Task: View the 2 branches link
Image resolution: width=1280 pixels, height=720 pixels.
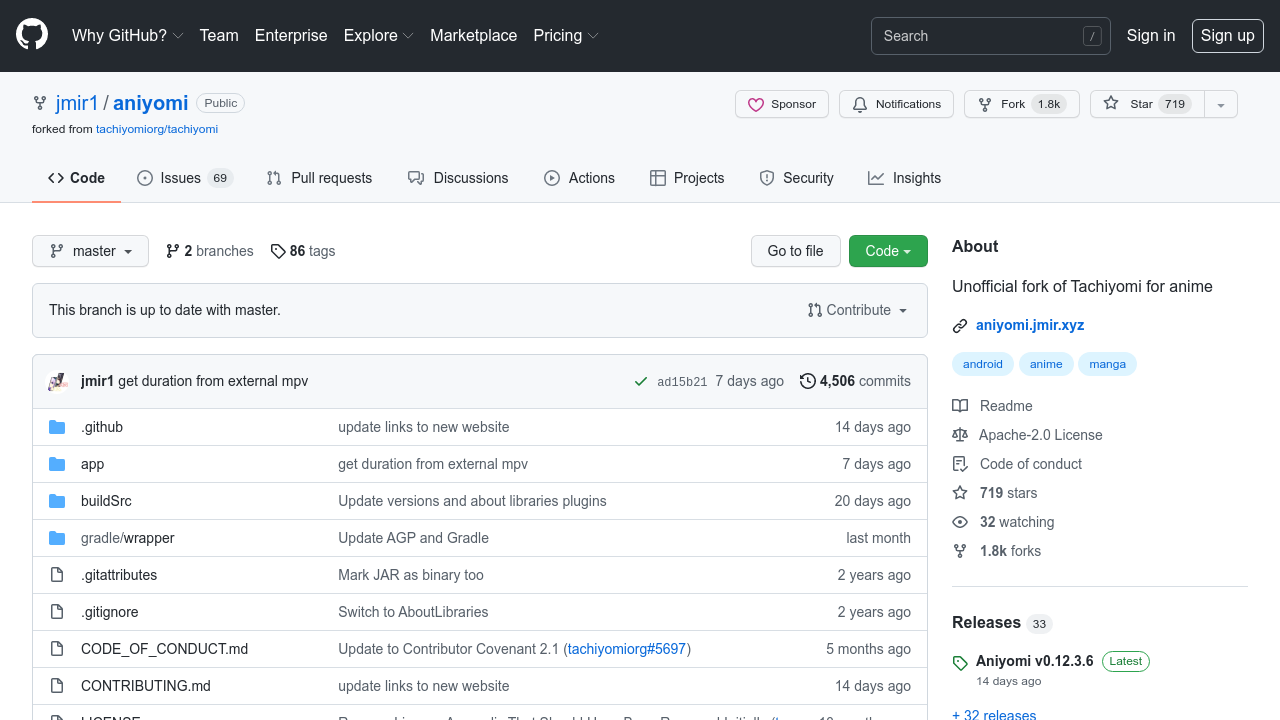Action: 210,251
